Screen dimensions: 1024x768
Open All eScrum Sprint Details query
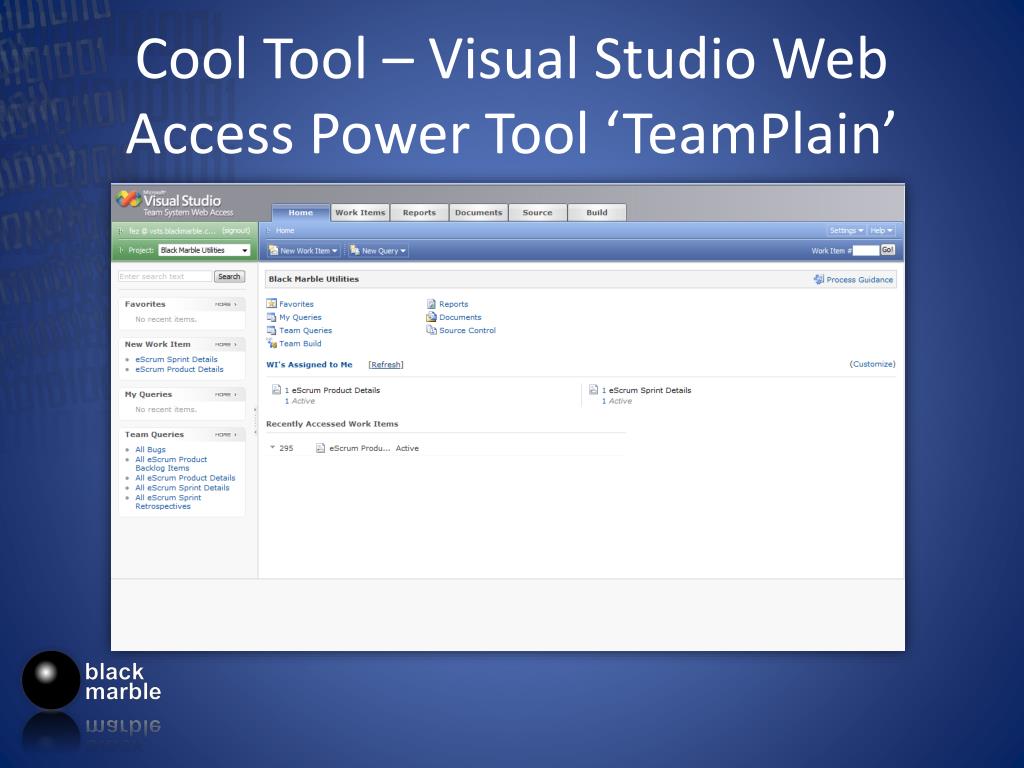(182, 488)
